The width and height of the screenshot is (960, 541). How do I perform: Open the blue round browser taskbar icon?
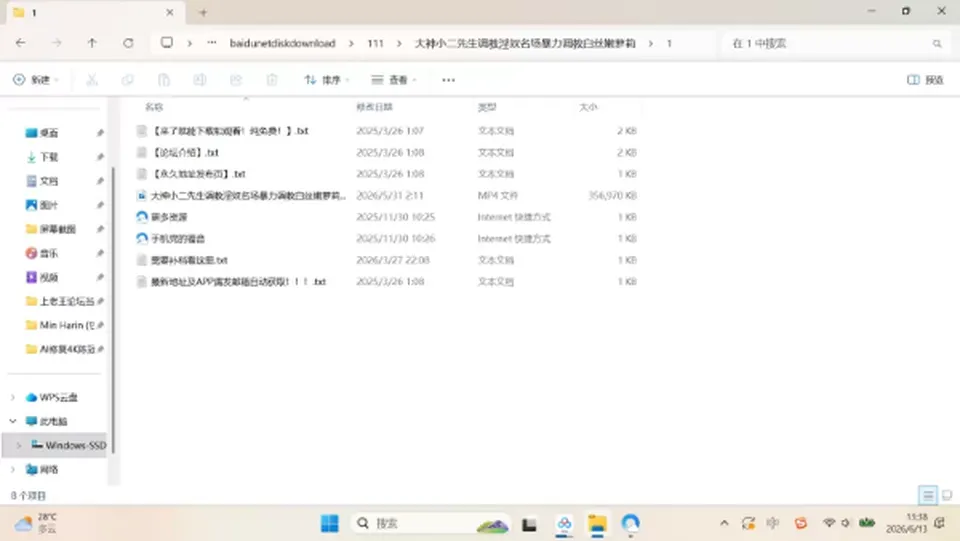pos(630,523)
